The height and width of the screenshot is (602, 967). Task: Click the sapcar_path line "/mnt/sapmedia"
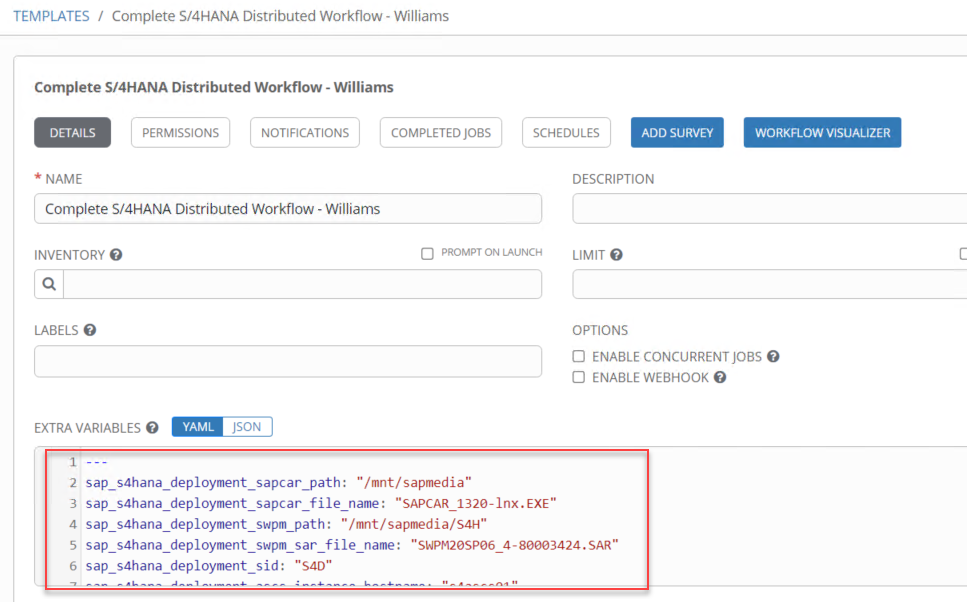click(x=414, y=482)
